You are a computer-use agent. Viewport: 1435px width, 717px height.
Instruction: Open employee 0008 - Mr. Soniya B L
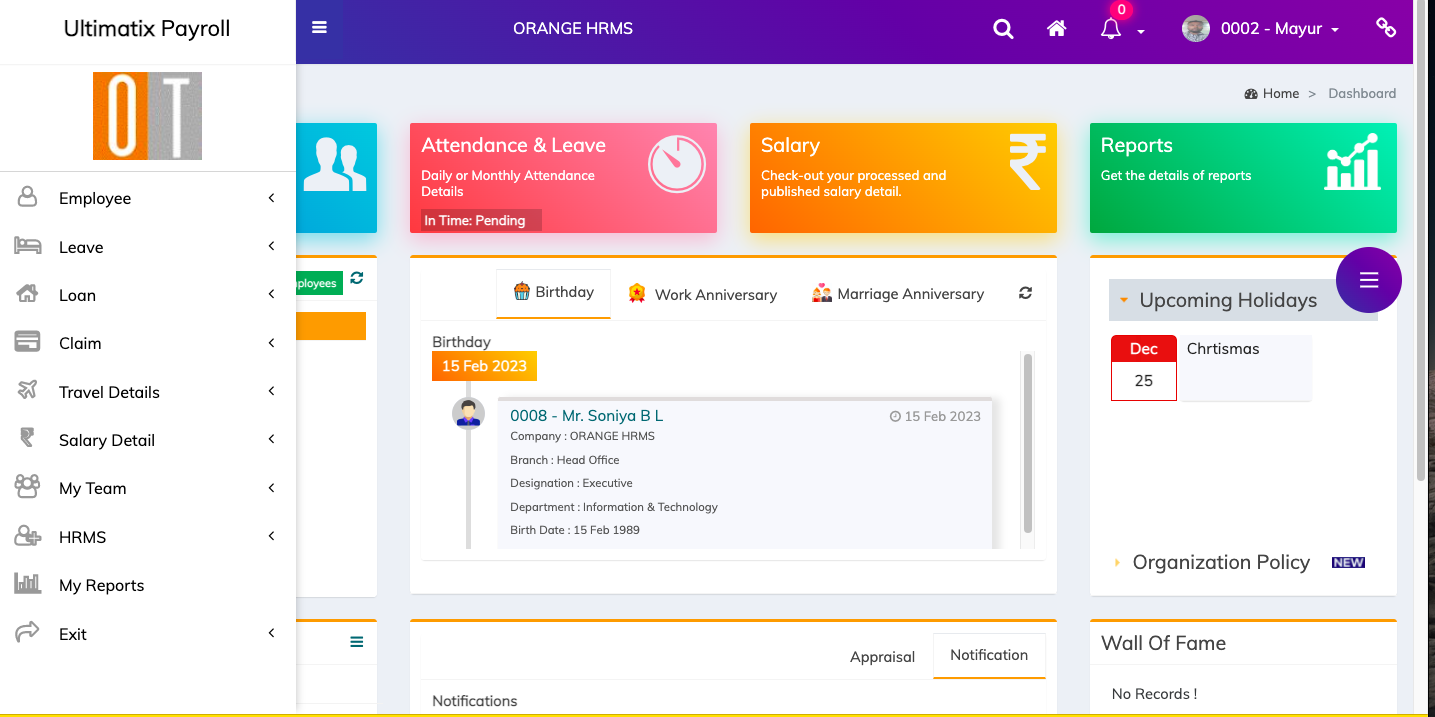[585, 415]
